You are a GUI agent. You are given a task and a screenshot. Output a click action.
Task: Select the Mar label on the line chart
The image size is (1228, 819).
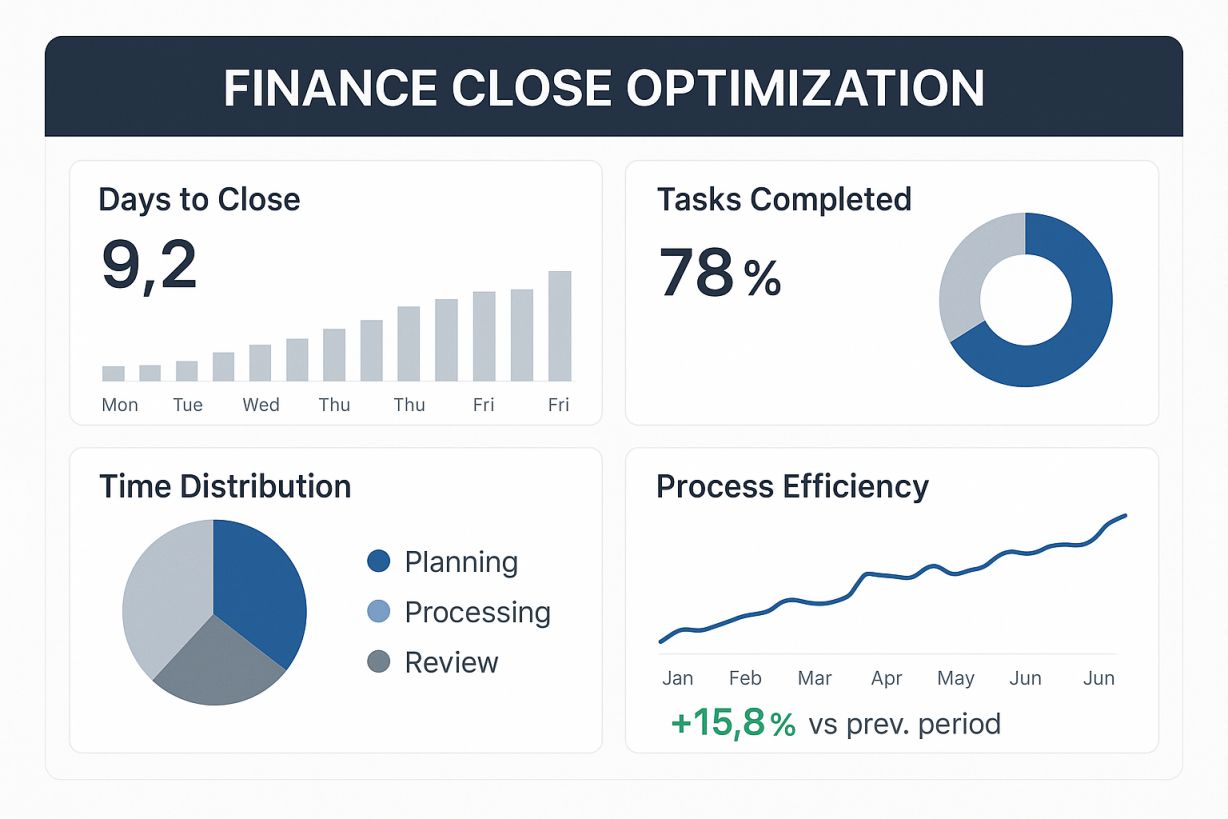pos(815,679)
